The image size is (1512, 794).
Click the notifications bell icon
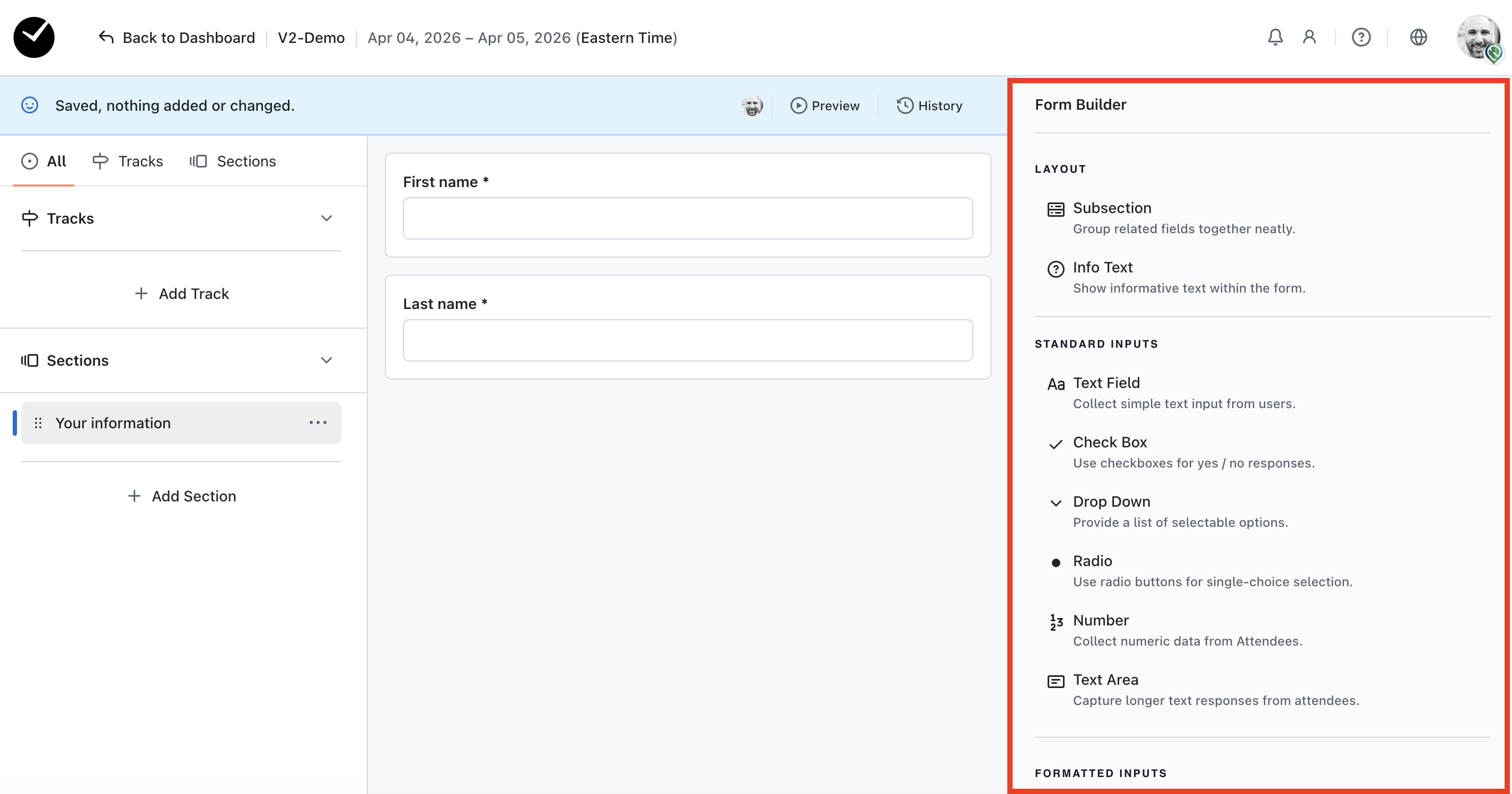(x=1275, y=38)
